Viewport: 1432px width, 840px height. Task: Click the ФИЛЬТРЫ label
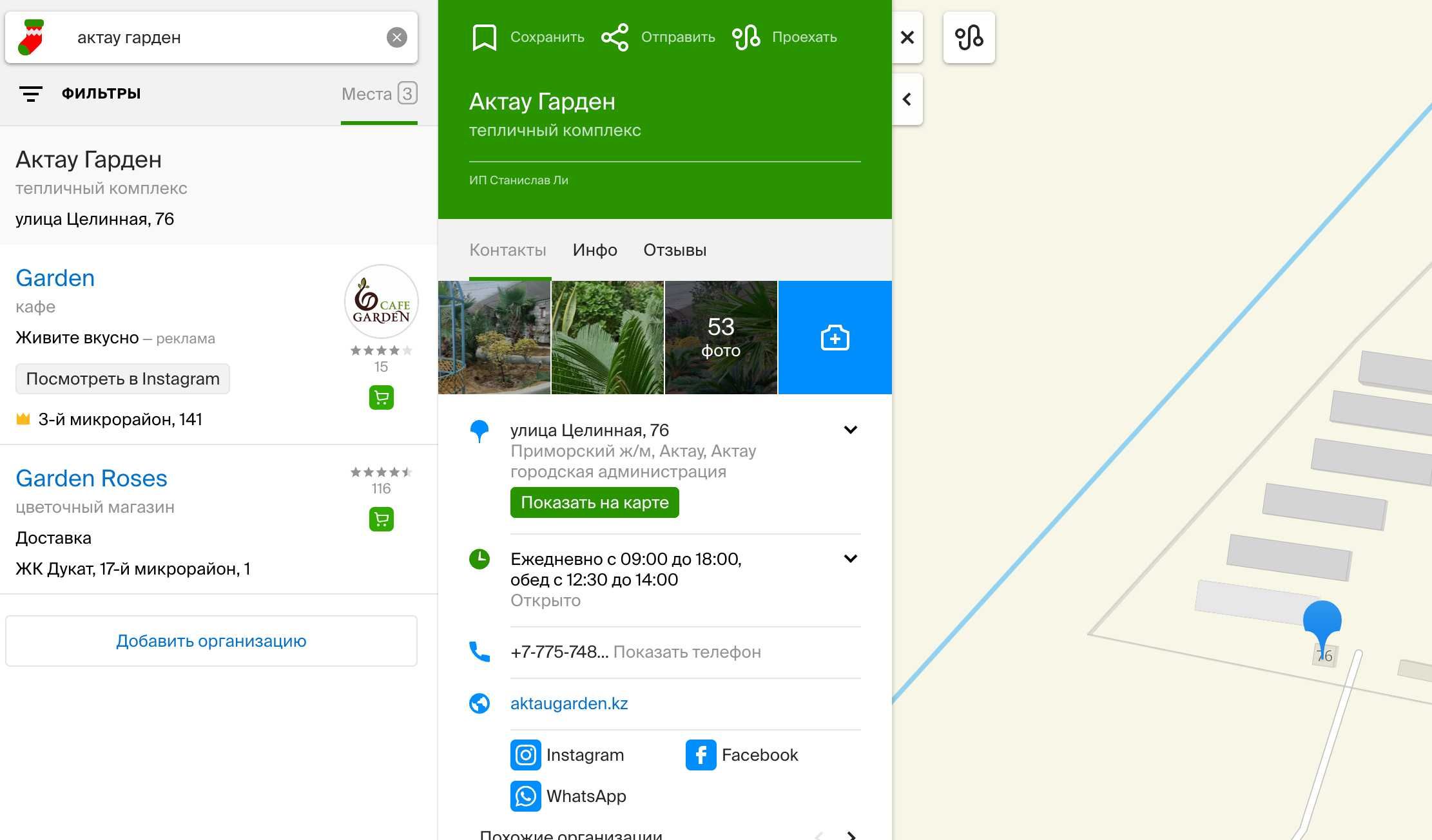coord(101,93)
